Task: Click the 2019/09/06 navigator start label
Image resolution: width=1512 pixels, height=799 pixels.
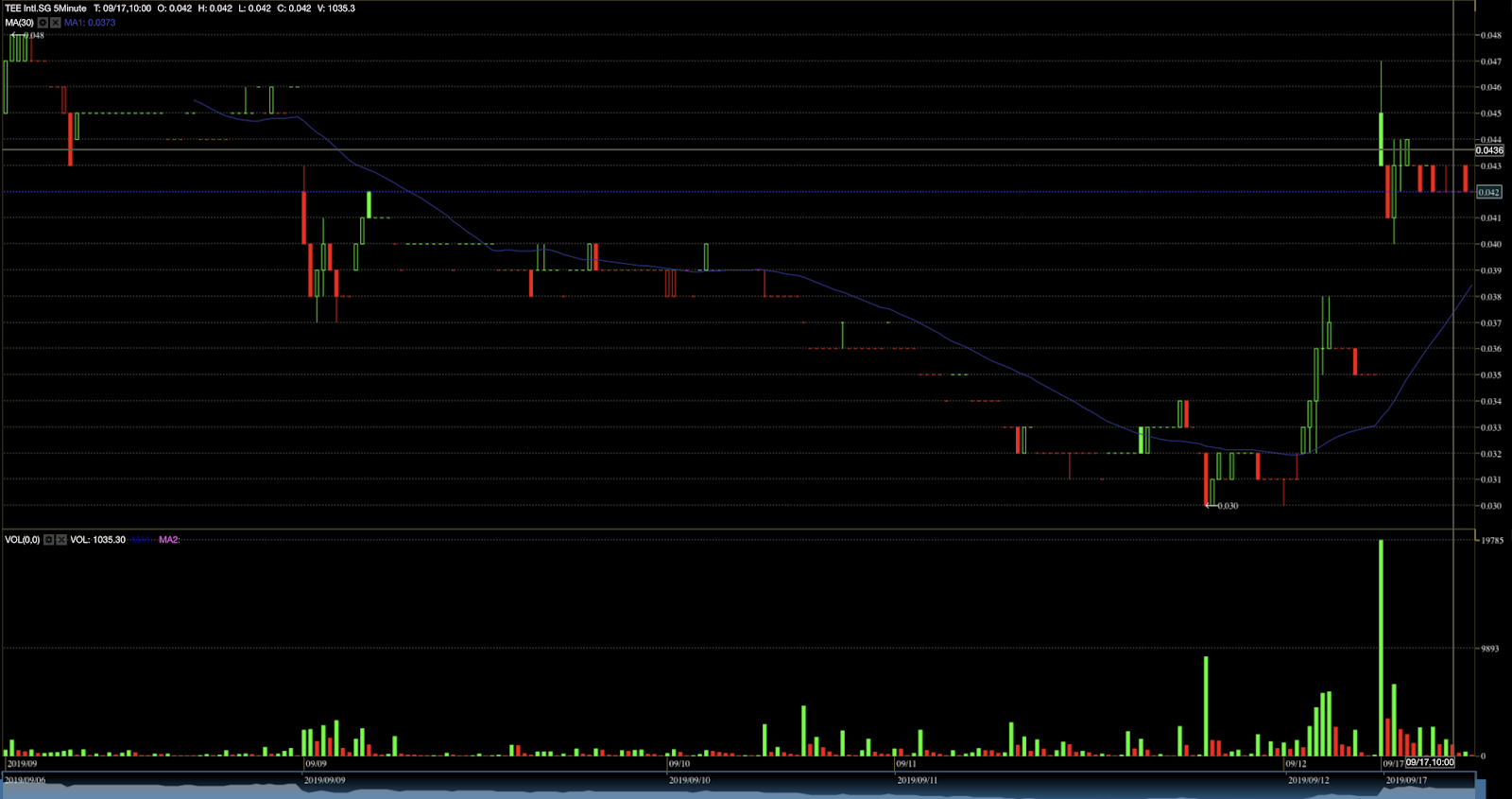Action: [25, 780]
